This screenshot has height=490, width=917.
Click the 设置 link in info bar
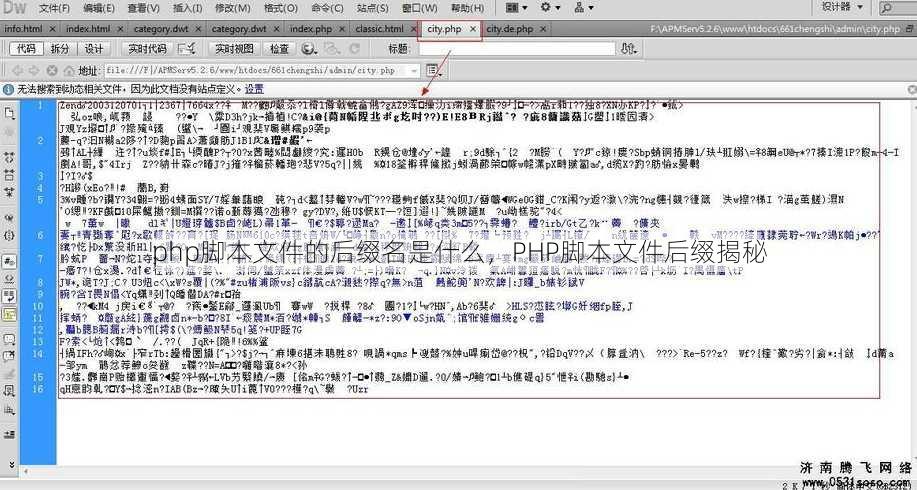pyautogui.click(x=254, y=89)
